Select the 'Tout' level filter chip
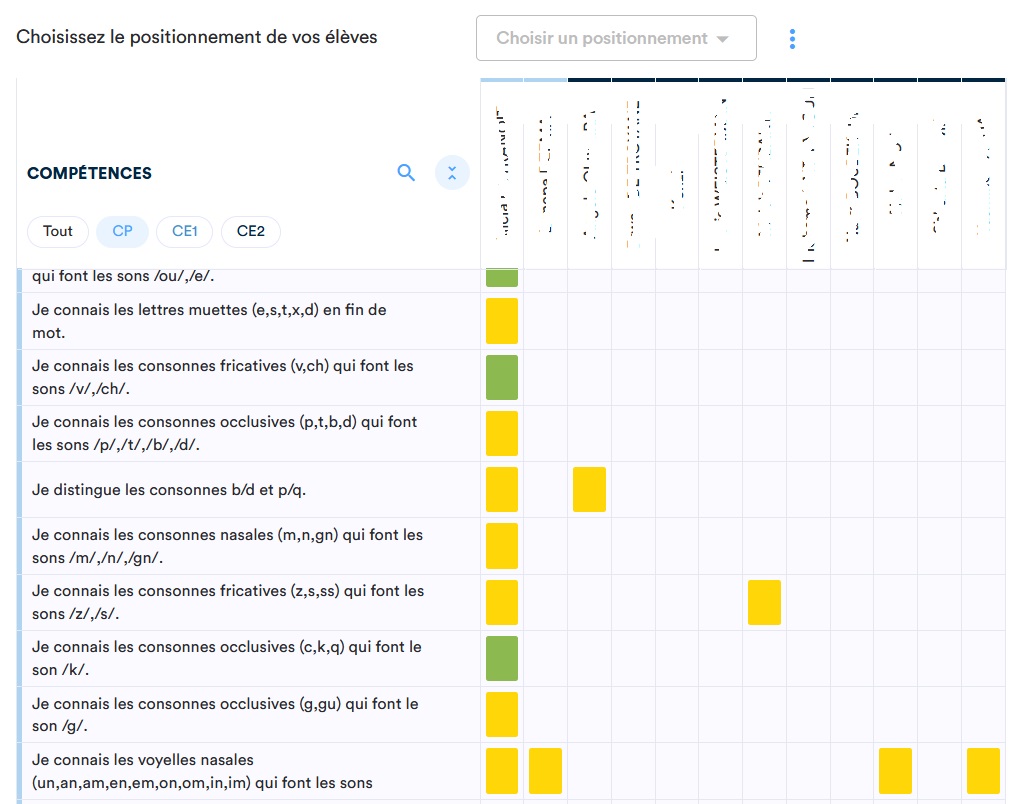 tap(58, 231)
